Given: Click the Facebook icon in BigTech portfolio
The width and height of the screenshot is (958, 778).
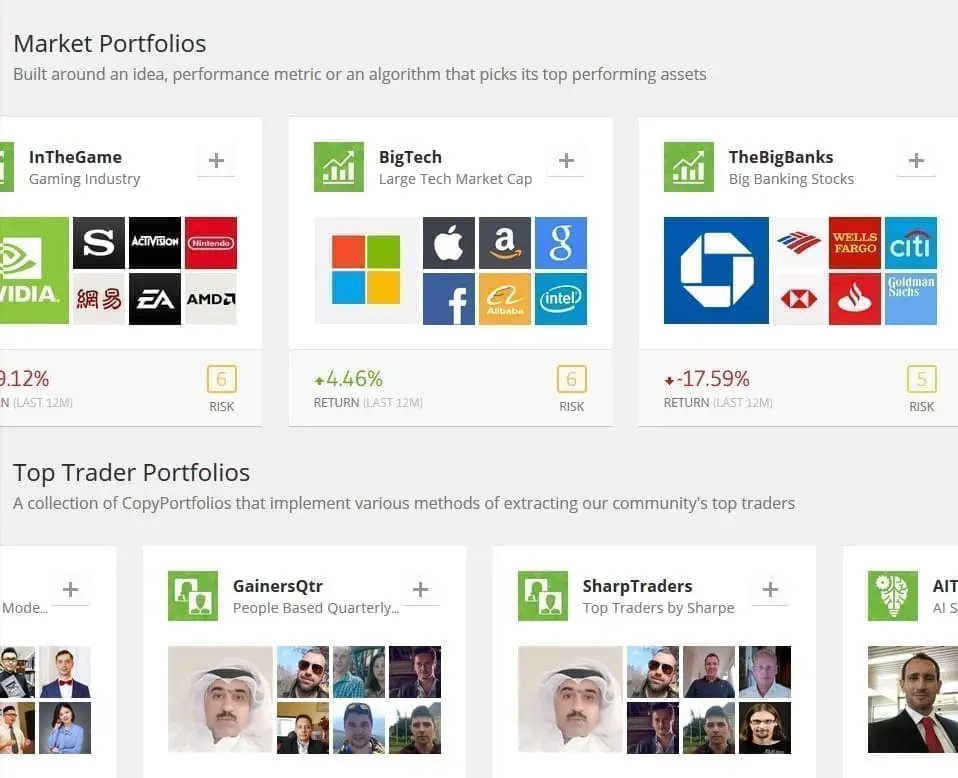Looking at the screenshot, I should pyautogui.click(x=448, y=299).
